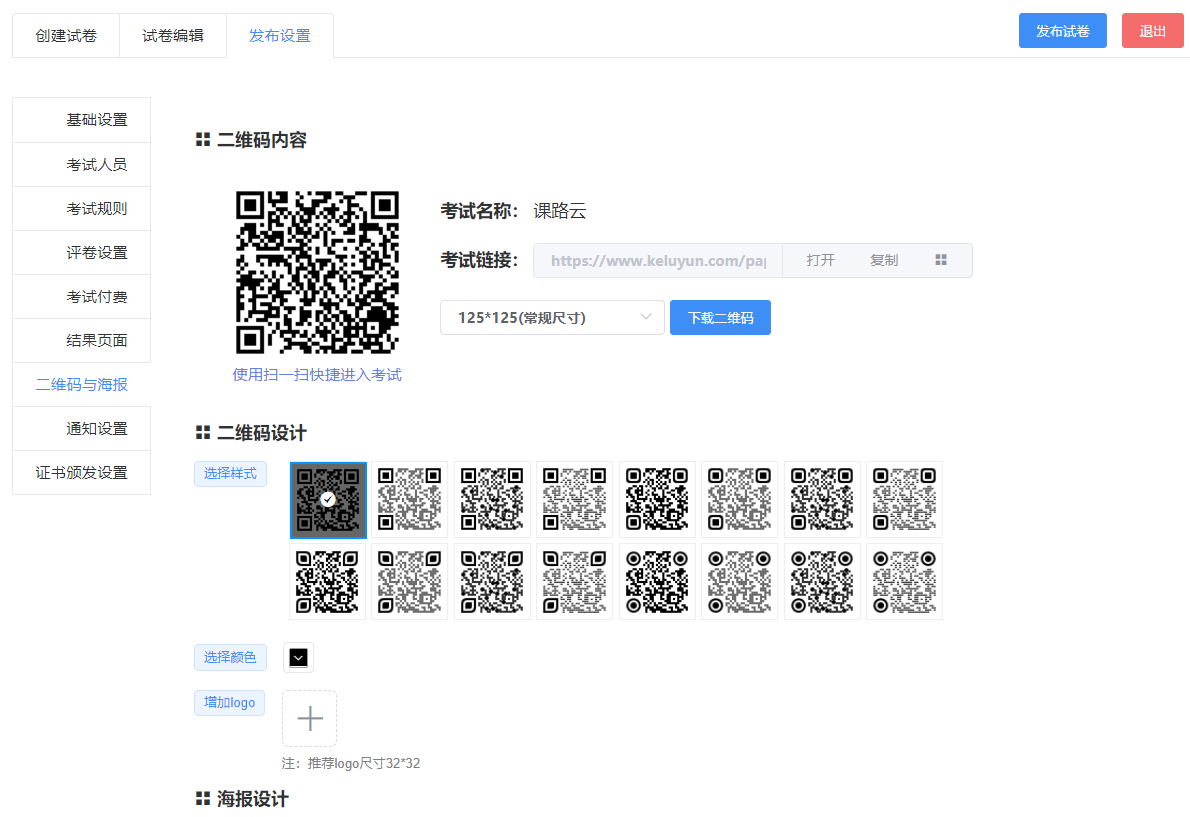Open 考试付费 in the sidebar
The width and height of the screenshot is (1190, 817).
82,297
